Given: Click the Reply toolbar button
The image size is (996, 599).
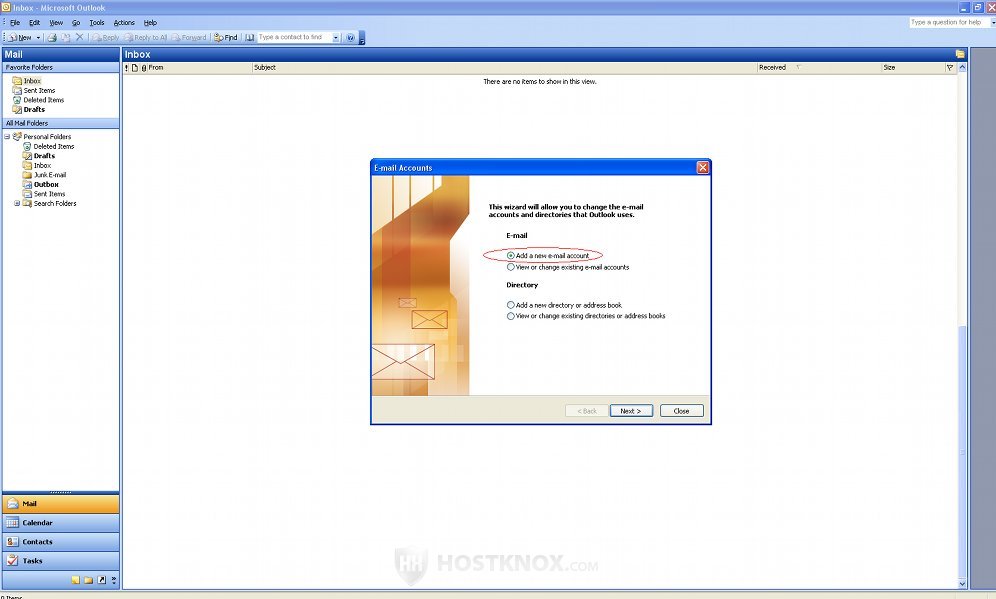Looking at the screenshot, I should [105, 37].
